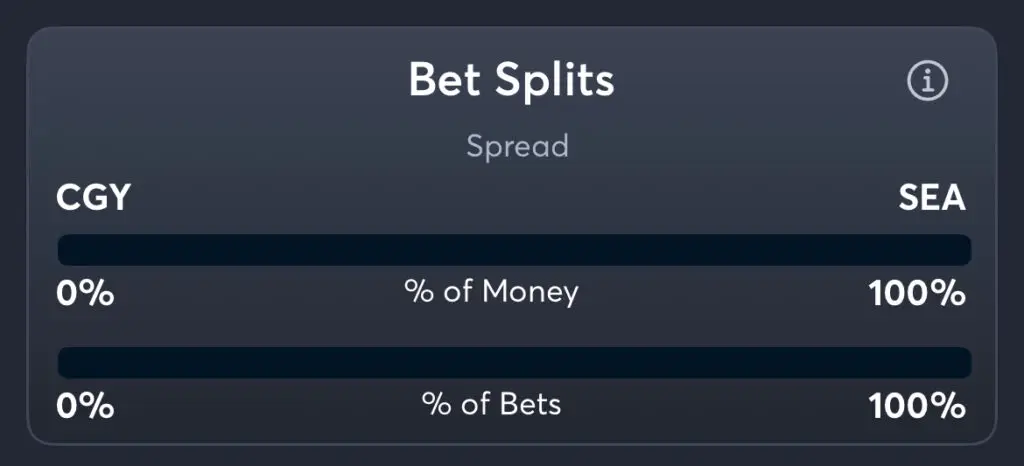Select the % of Money label
Screen dimensions: 1024x466
(x=491, y=292)
